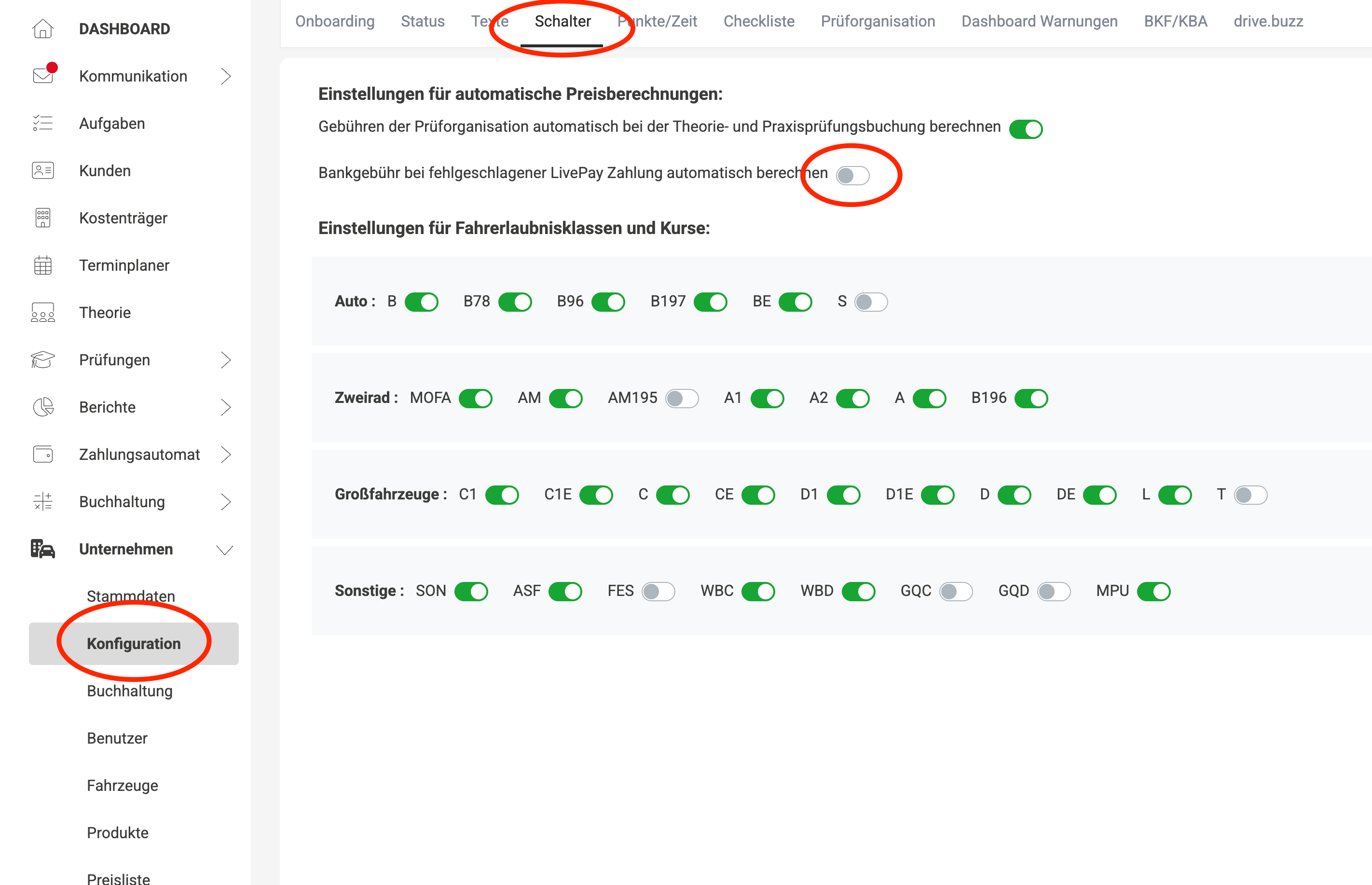Select the Konfiguration sidebar entry

tap(133, 643)
